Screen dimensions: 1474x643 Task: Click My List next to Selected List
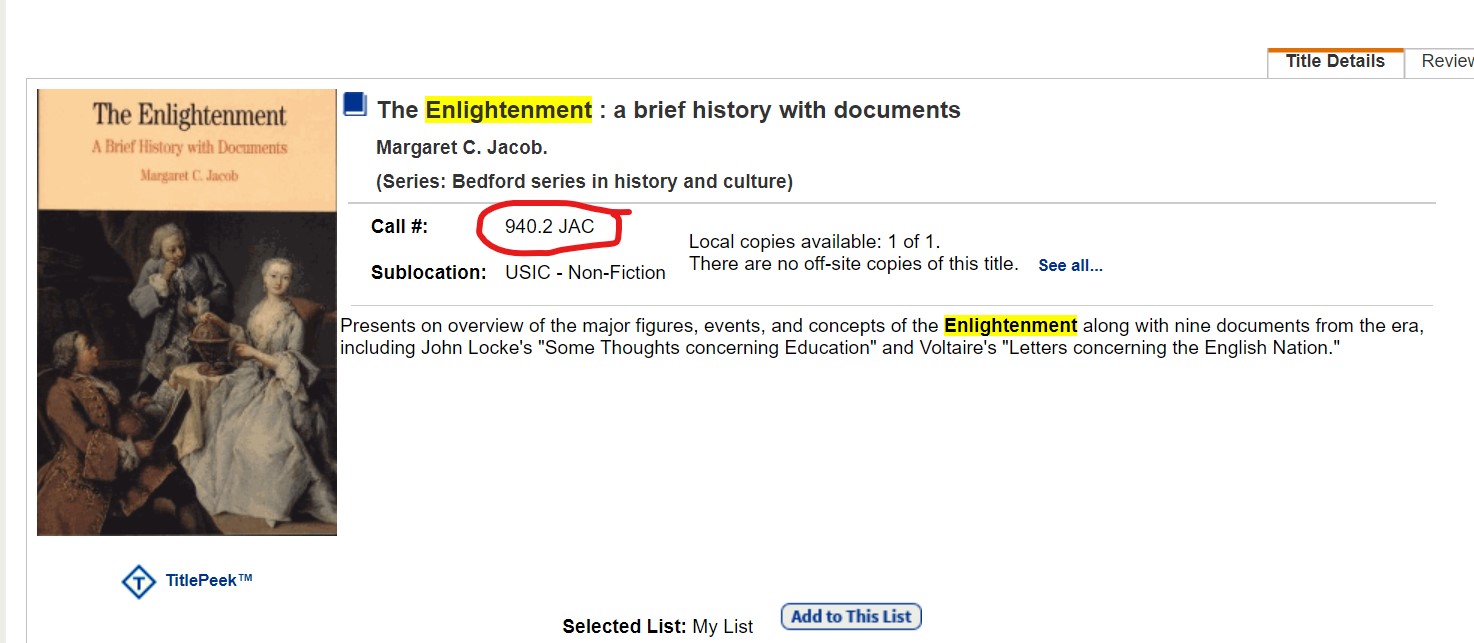[x=722, y=627]
